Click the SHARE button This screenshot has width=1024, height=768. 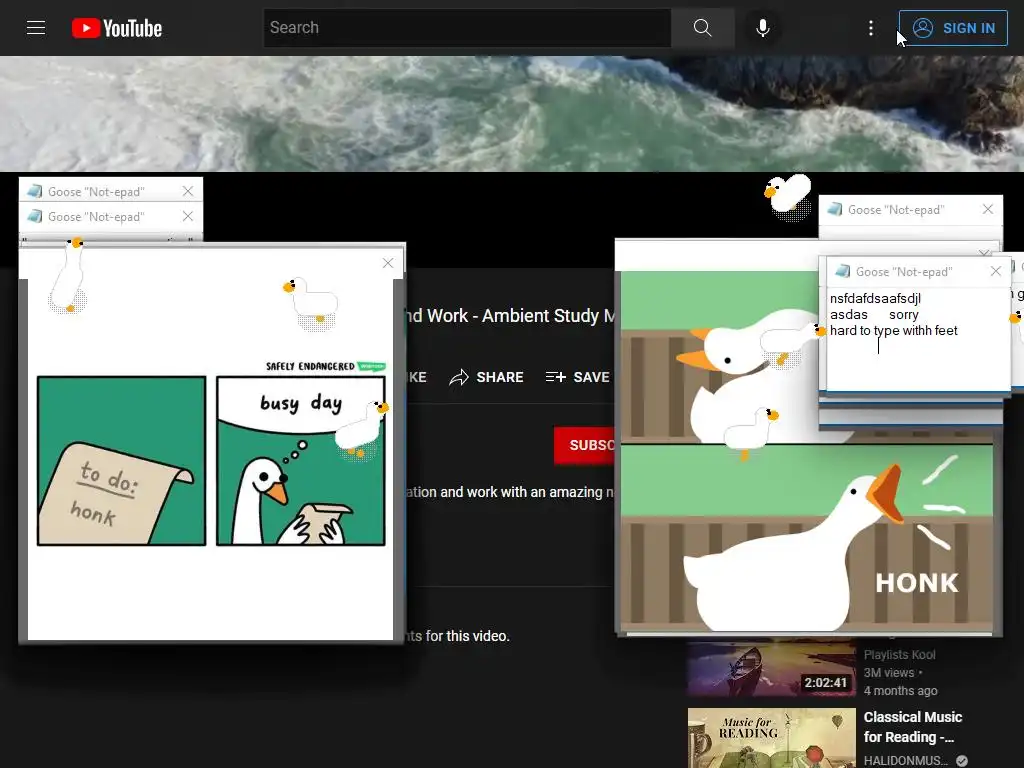point(487,377)
